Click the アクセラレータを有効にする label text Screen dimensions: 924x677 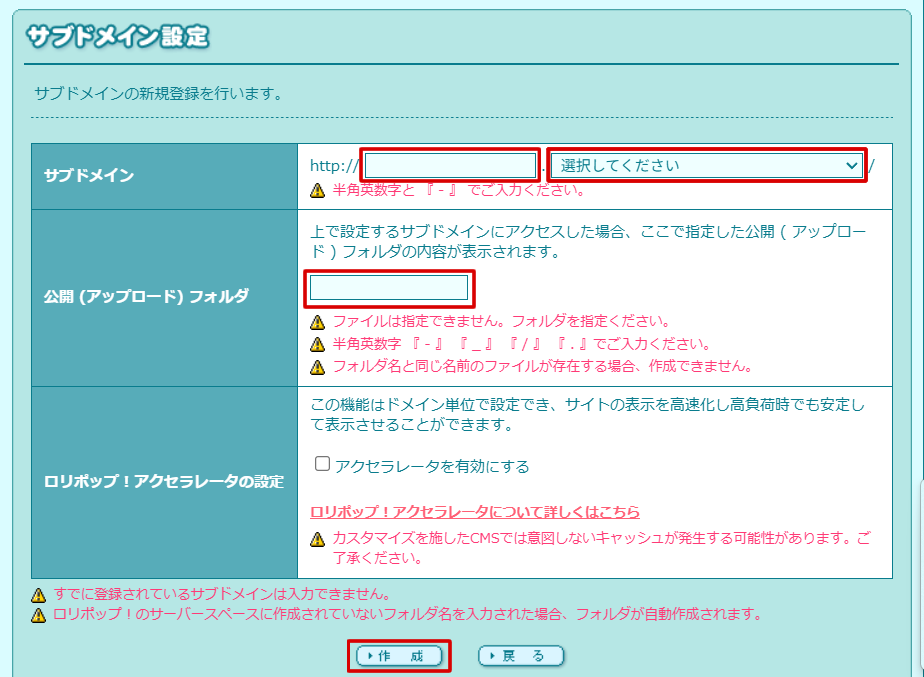point(432,466)
